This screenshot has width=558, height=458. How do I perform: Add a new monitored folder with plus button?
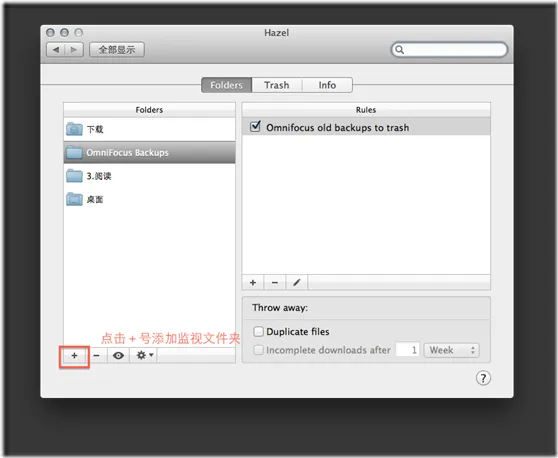point(74,356)
